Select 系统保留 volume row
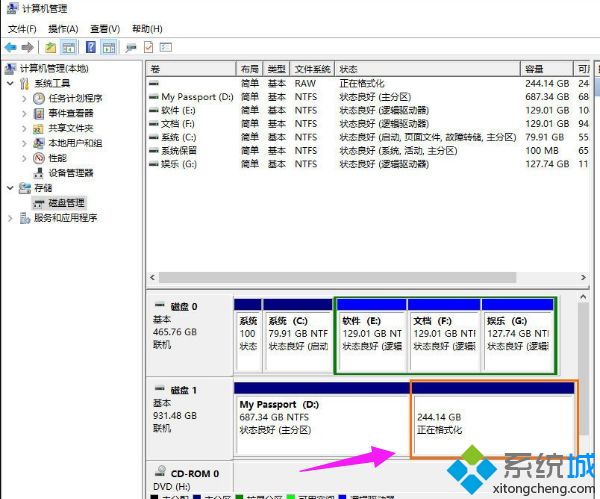 [369, 150]
